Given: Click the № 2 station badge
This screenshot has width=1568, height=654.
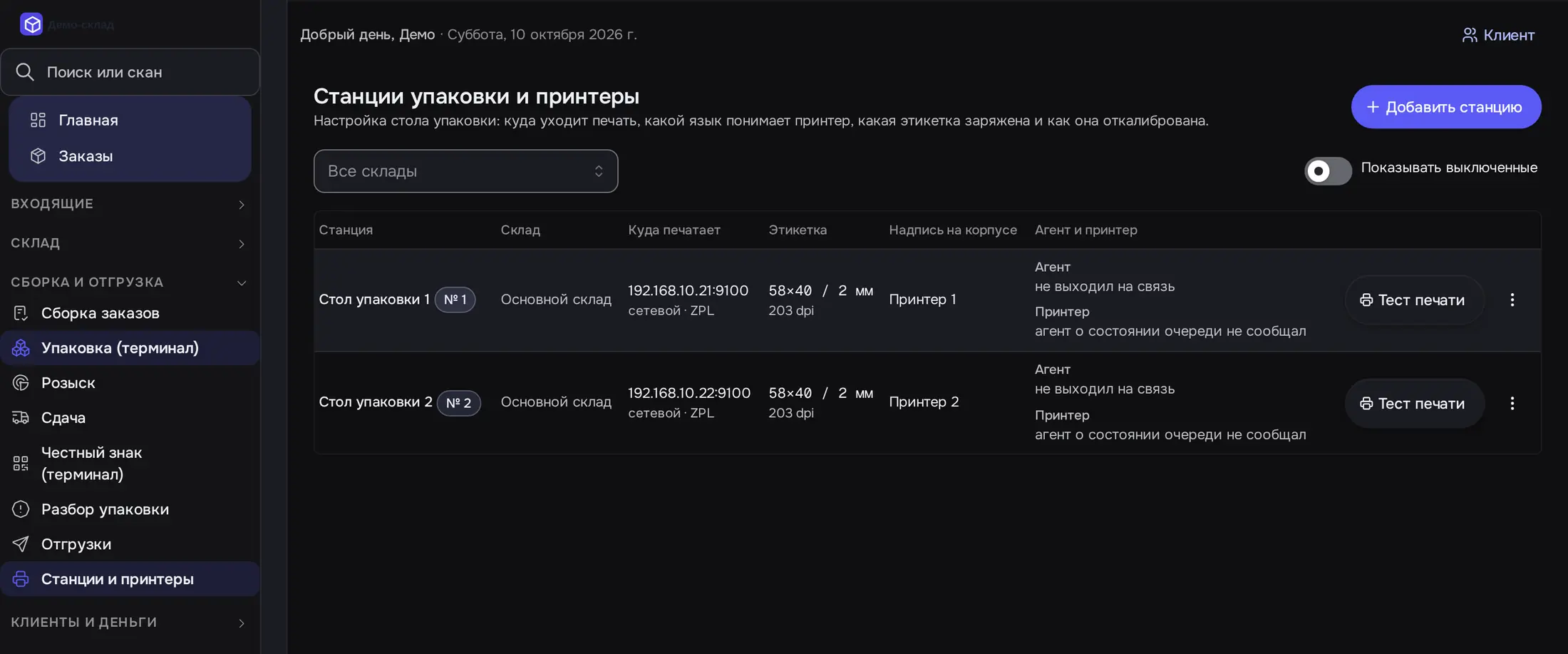Looking at the screenshot, I should [x=458, y=403].
